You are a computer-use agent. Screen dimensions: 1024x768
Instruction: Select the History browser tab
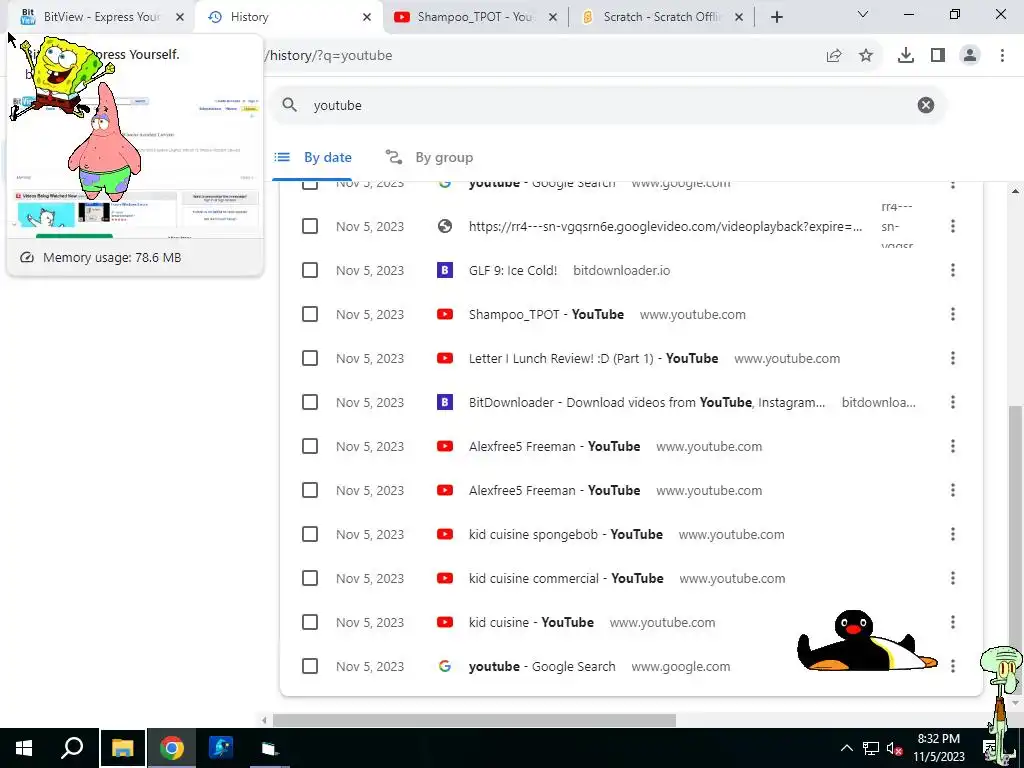tap(287, 17)
